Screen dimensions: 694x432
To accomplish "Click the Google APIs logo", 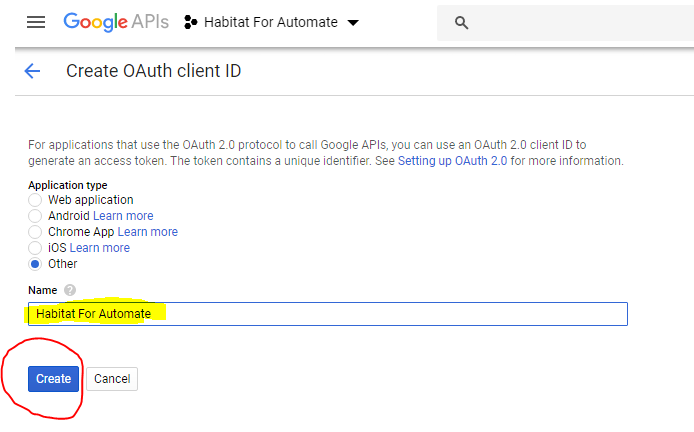I will 116,22.
